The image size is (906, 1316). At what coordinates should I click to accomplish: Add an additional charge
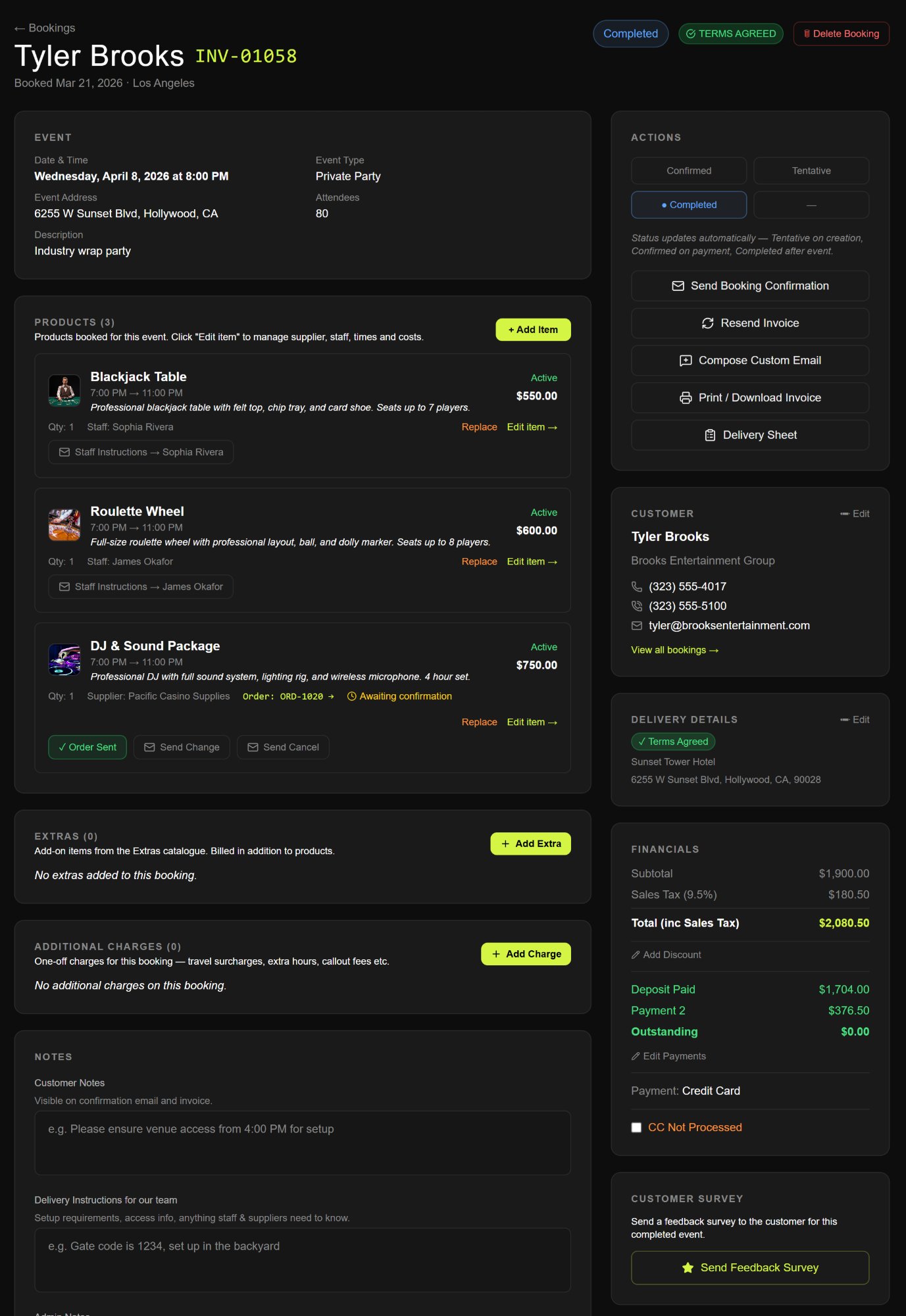pyautogui.click(x=526, y=954)
